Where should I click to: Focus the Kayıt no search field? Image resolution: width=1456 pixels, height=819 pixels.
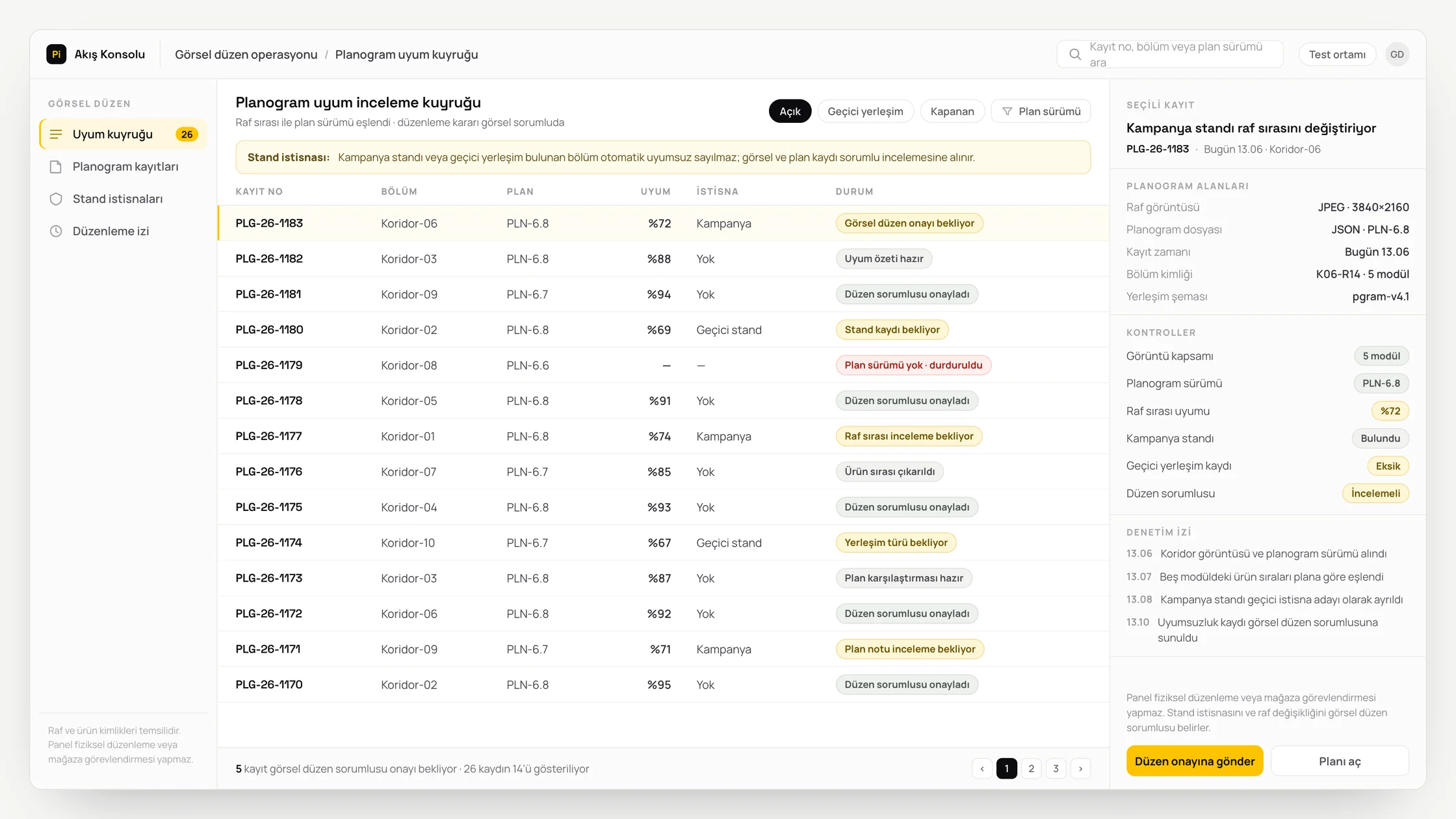tap(1170, 55)
